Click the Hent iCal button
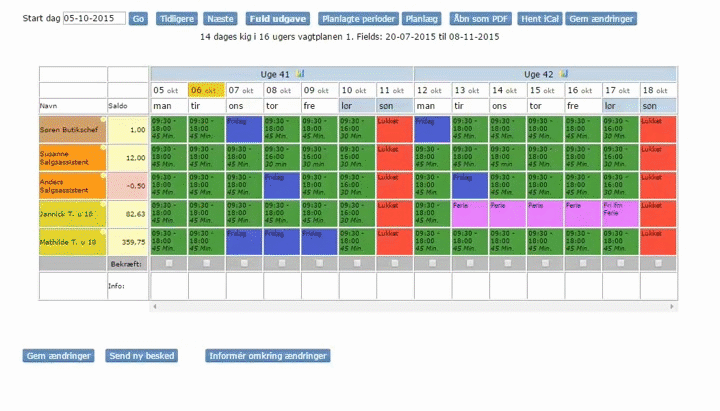 540,19
